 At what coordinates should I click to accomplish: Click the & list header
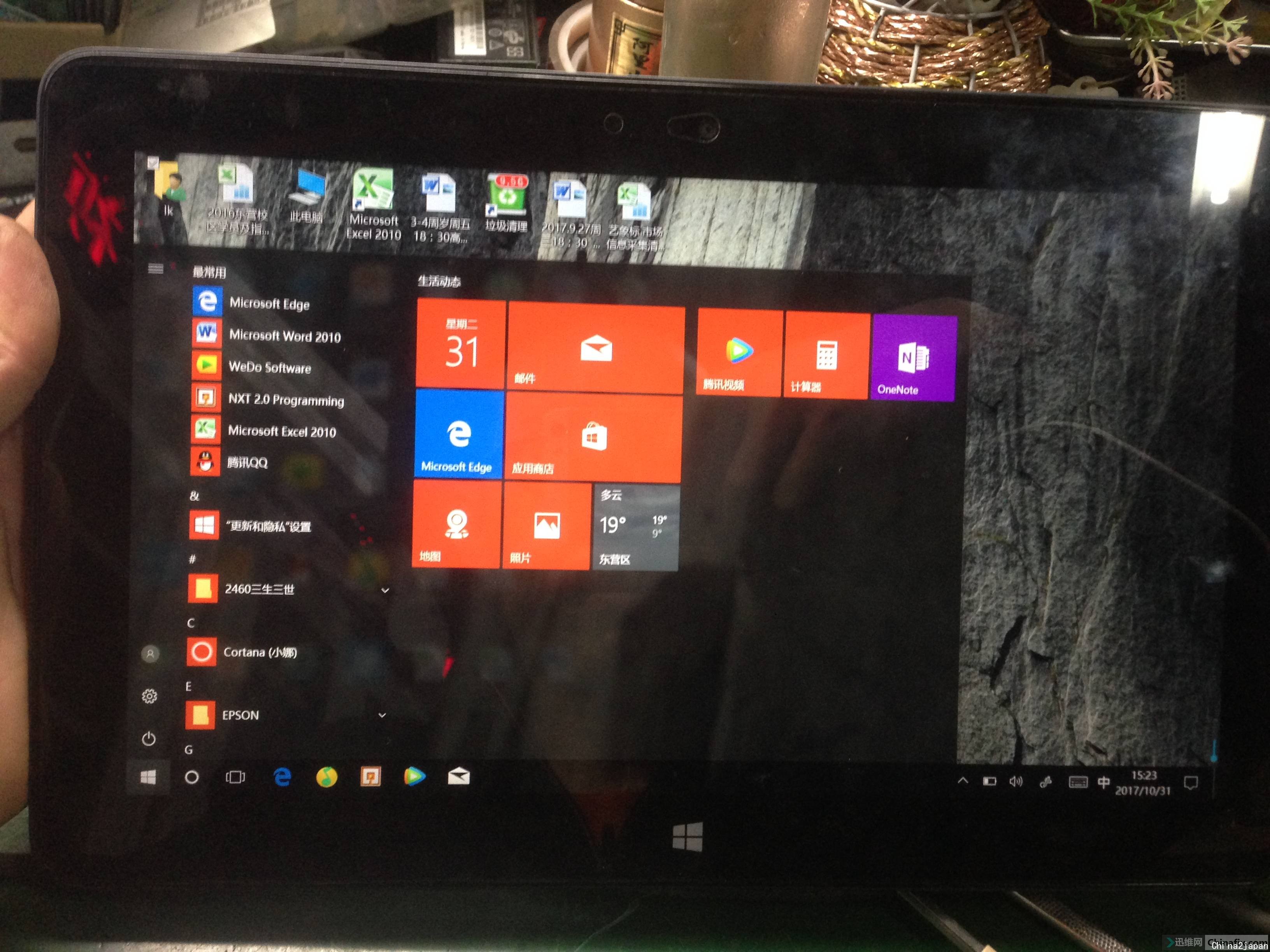(x=194, y=496)
